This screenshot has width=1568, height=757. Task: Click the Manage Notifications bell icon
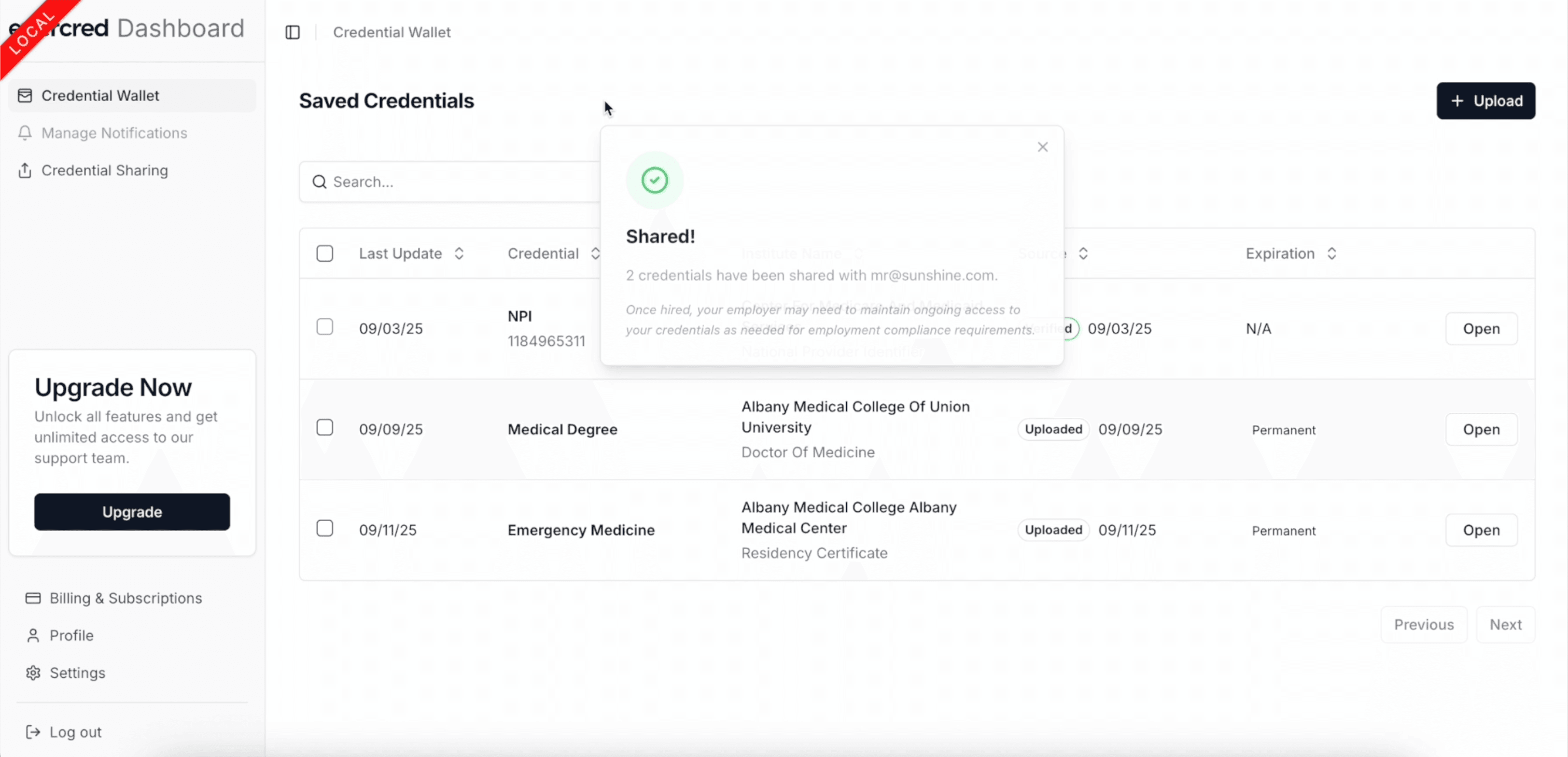pos(25,133)
